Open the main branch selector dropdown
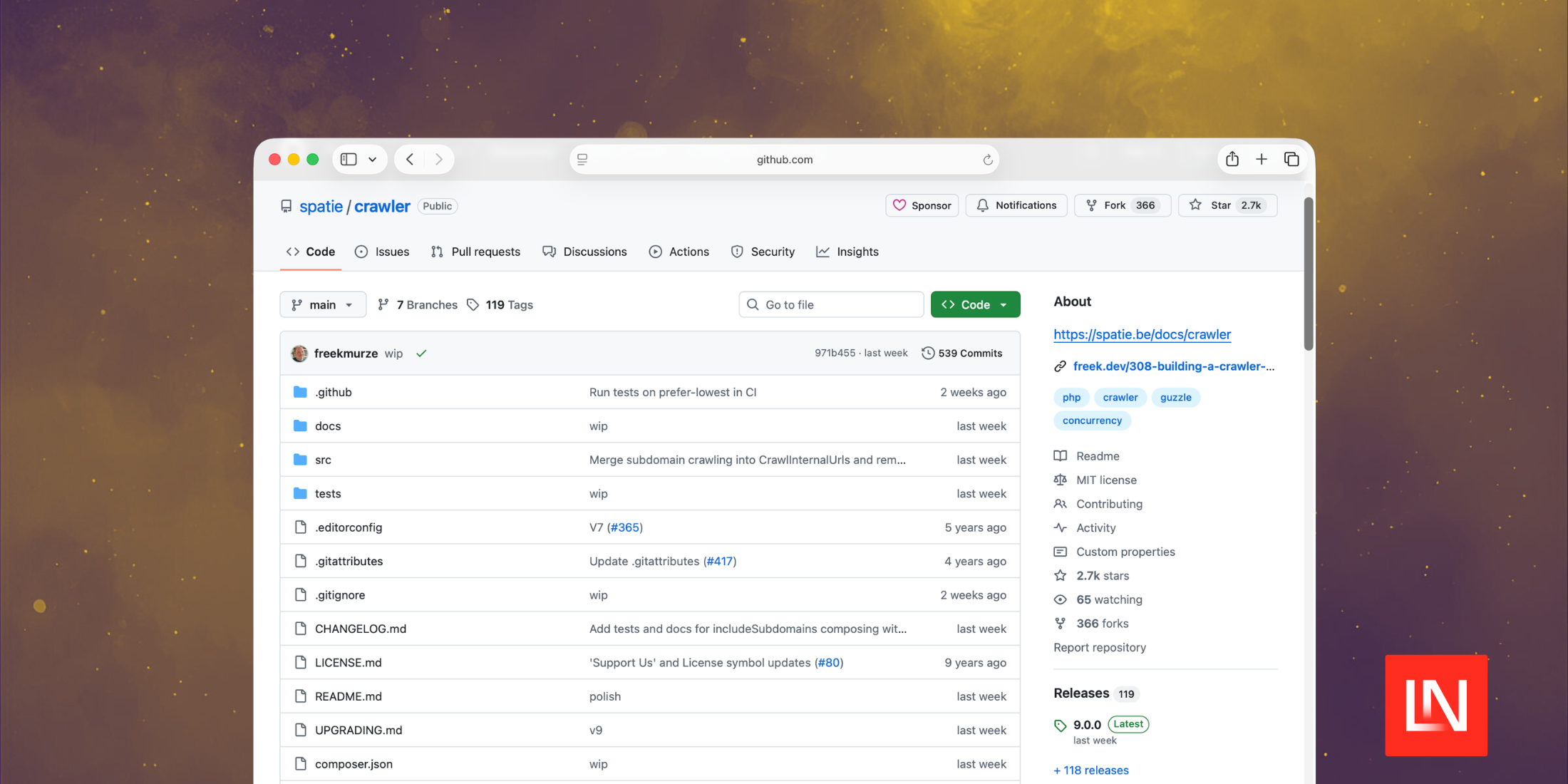The image size is (1568, 784). click(x=322, y=304)
